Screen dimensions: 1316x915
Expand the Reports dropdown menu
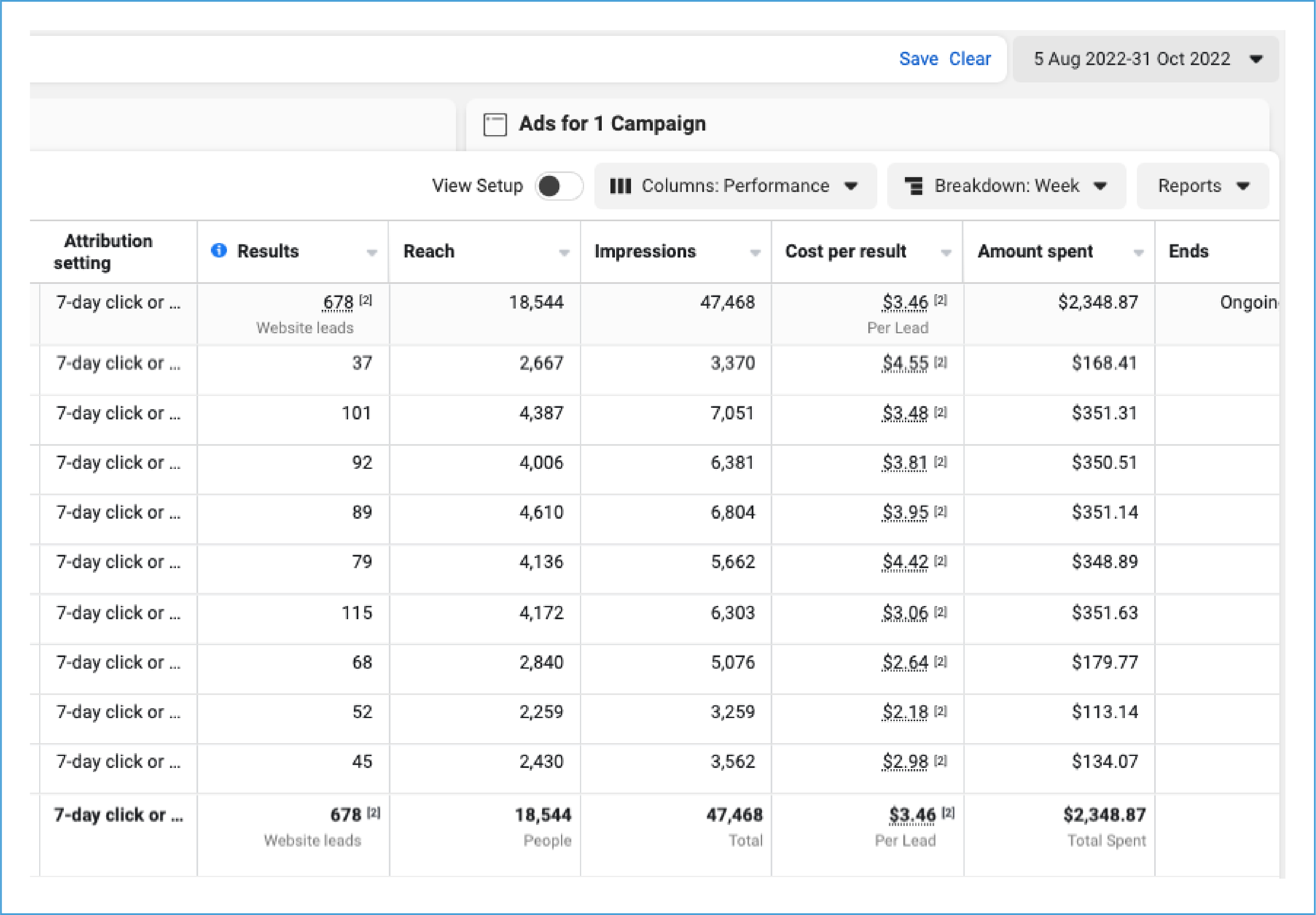[x=1202, y=186]
